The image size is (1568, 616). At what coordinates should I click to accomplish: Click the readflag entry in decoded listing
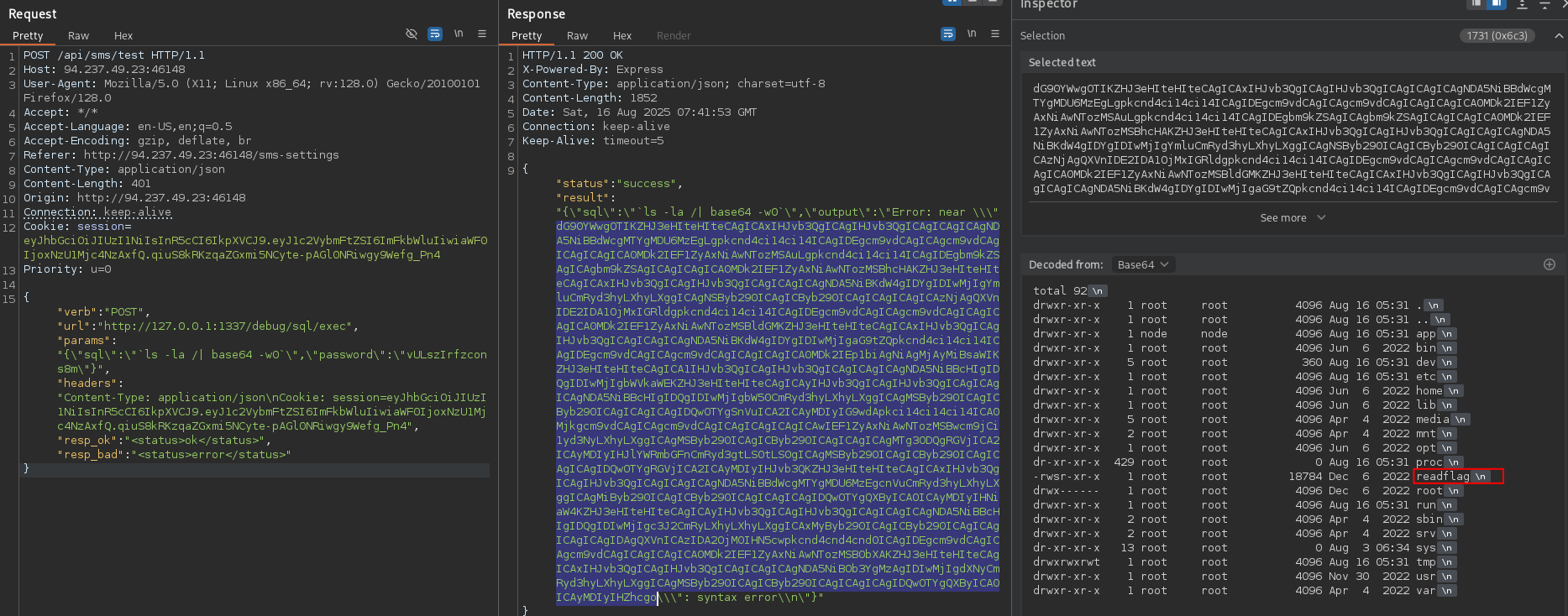[x=1443, y=477]
